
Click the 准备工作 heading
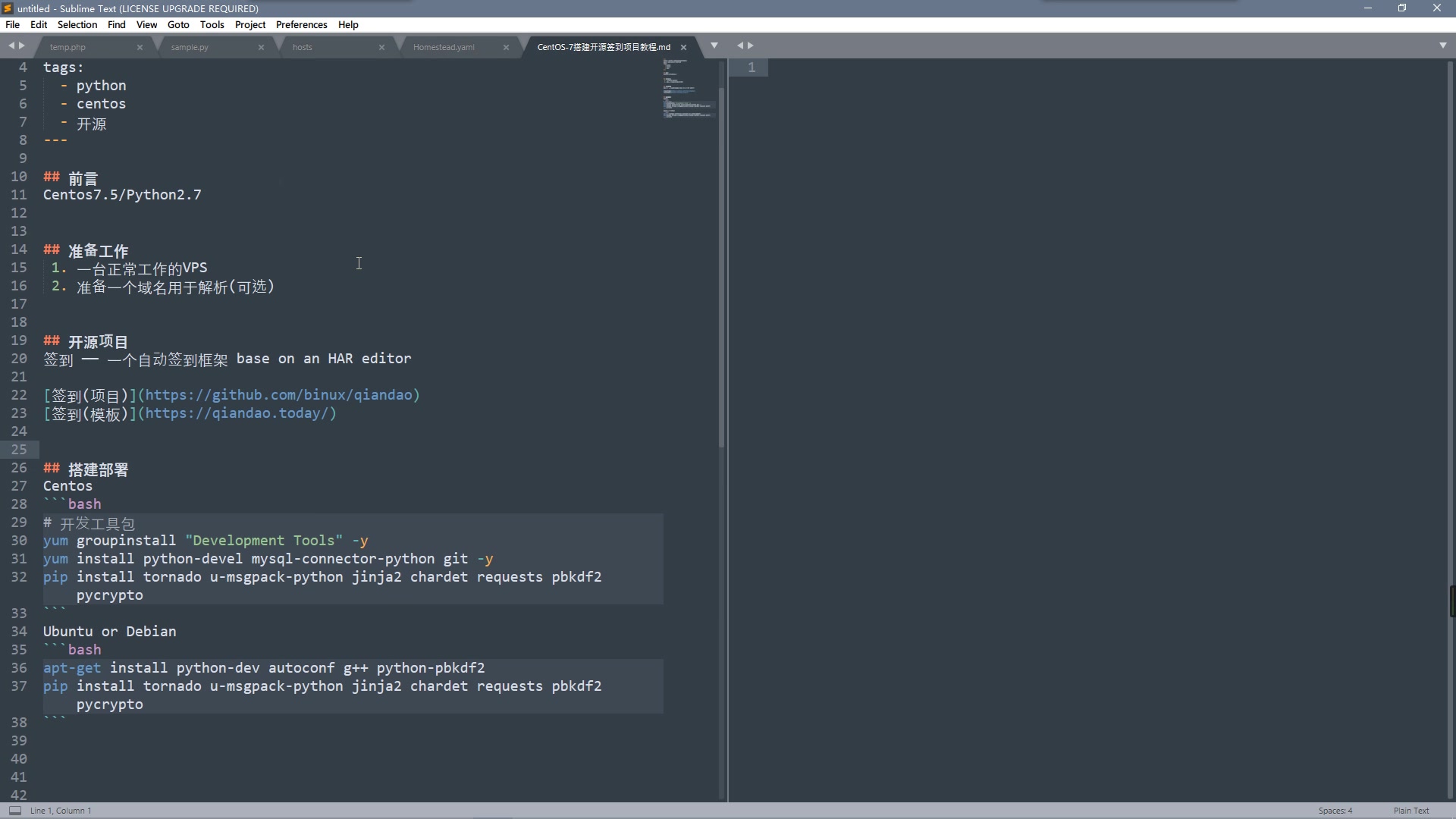tap(98, 250)
